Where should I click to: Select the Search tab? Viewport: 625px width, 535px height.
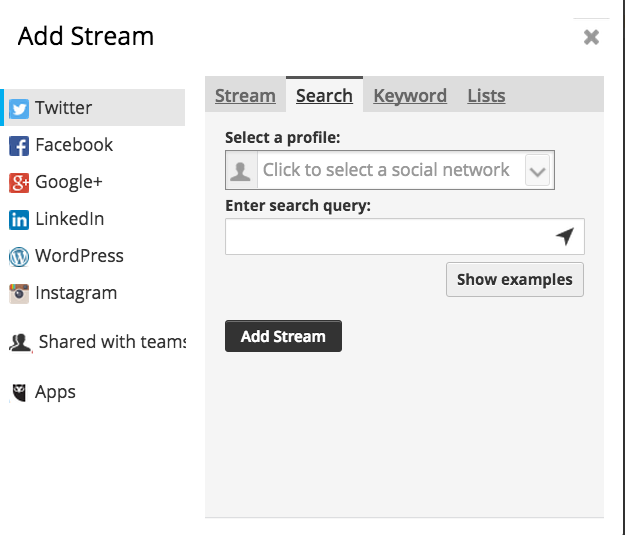click(324, 96)
